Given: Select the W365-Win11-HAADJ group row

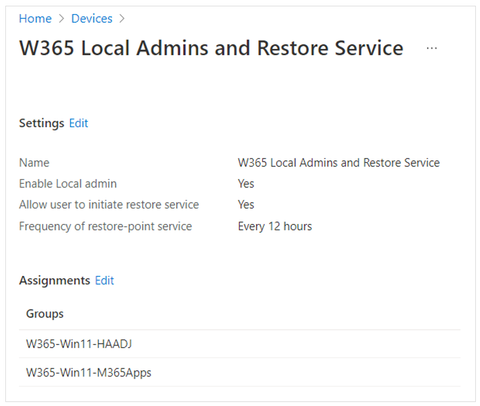Looking at the screenshot, I should [x=240, y=344].
